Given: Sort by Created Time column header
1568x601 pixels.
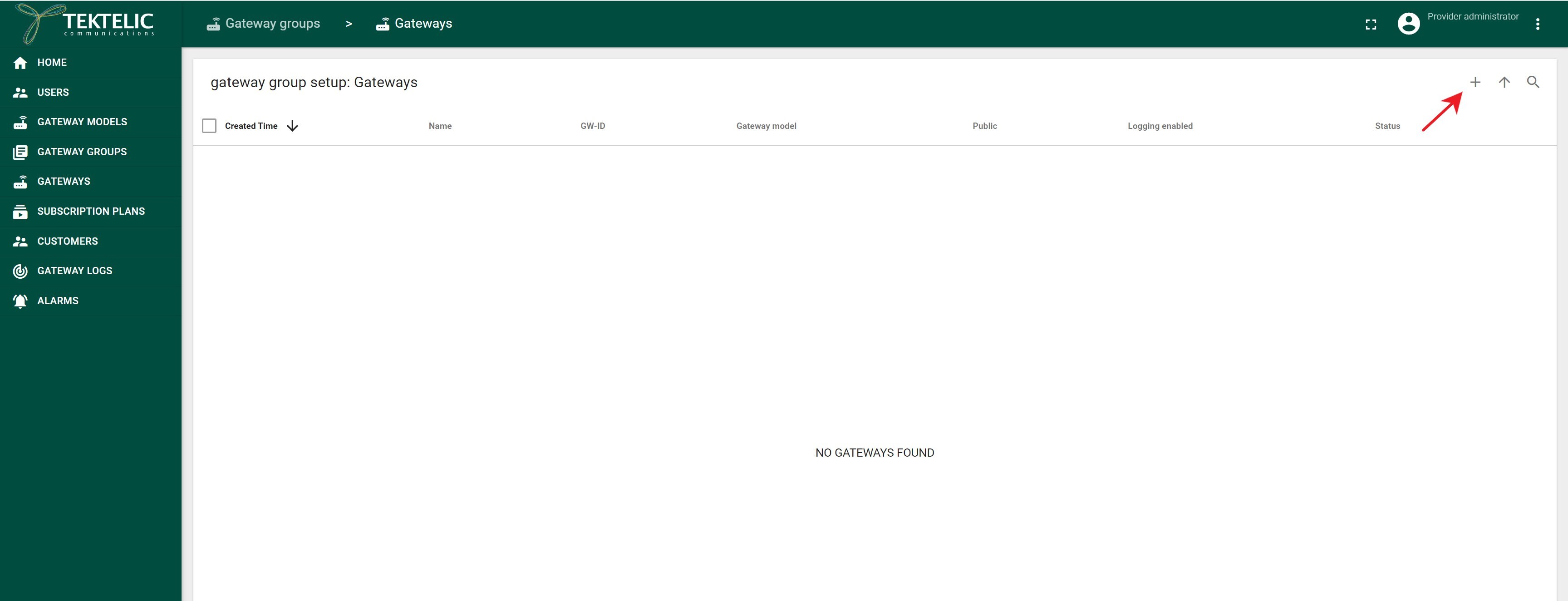Looking at the screenshot, I should 251,125.
